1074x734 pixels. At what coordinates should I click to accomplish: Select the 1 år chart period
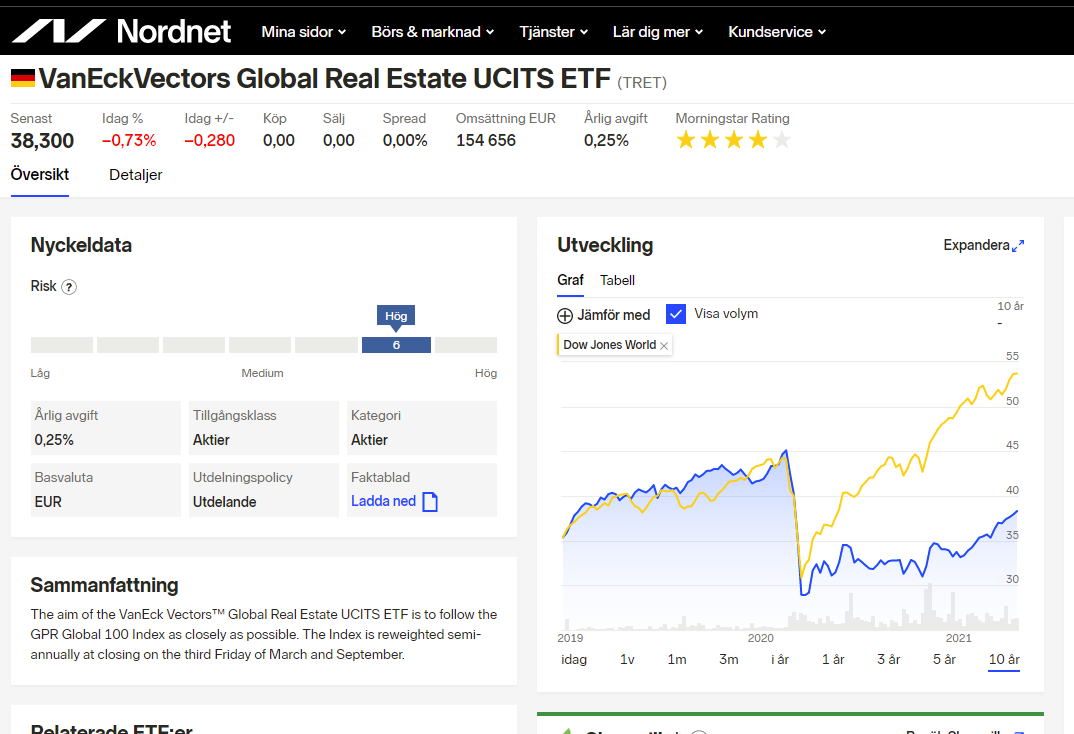[833, 659]
